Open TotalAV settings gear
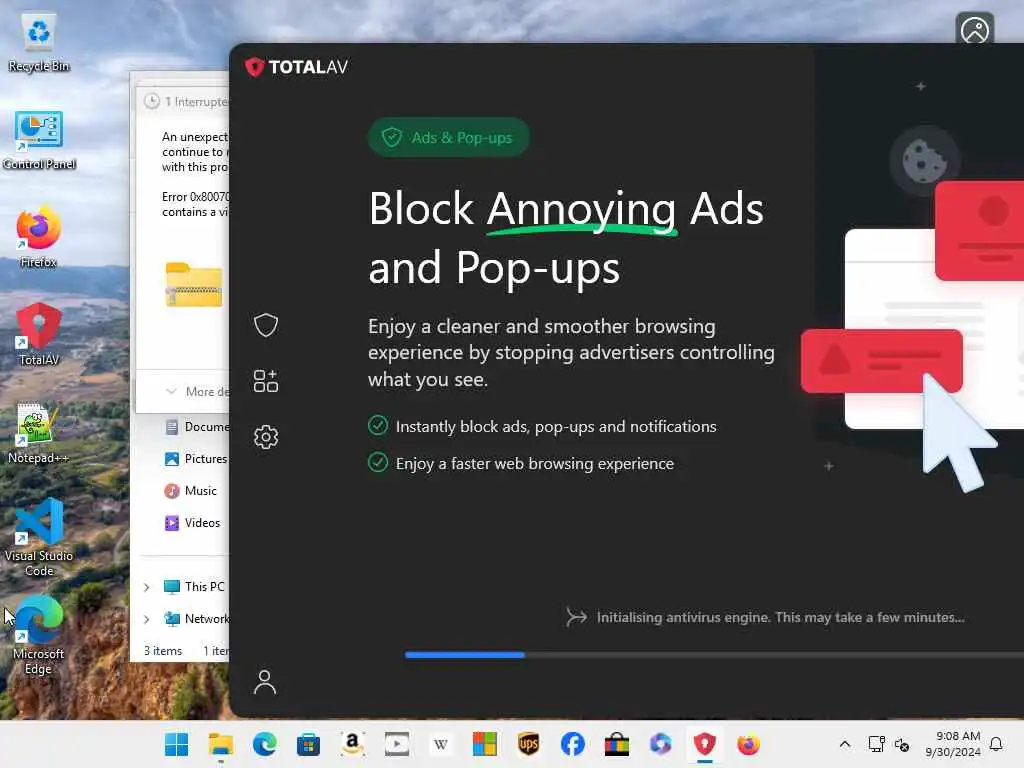 (x=266, y=436)
